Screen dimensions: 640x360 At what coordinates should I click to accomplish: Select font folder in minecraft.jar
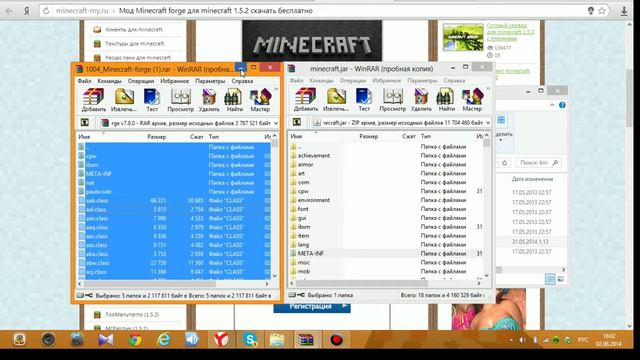303,209
